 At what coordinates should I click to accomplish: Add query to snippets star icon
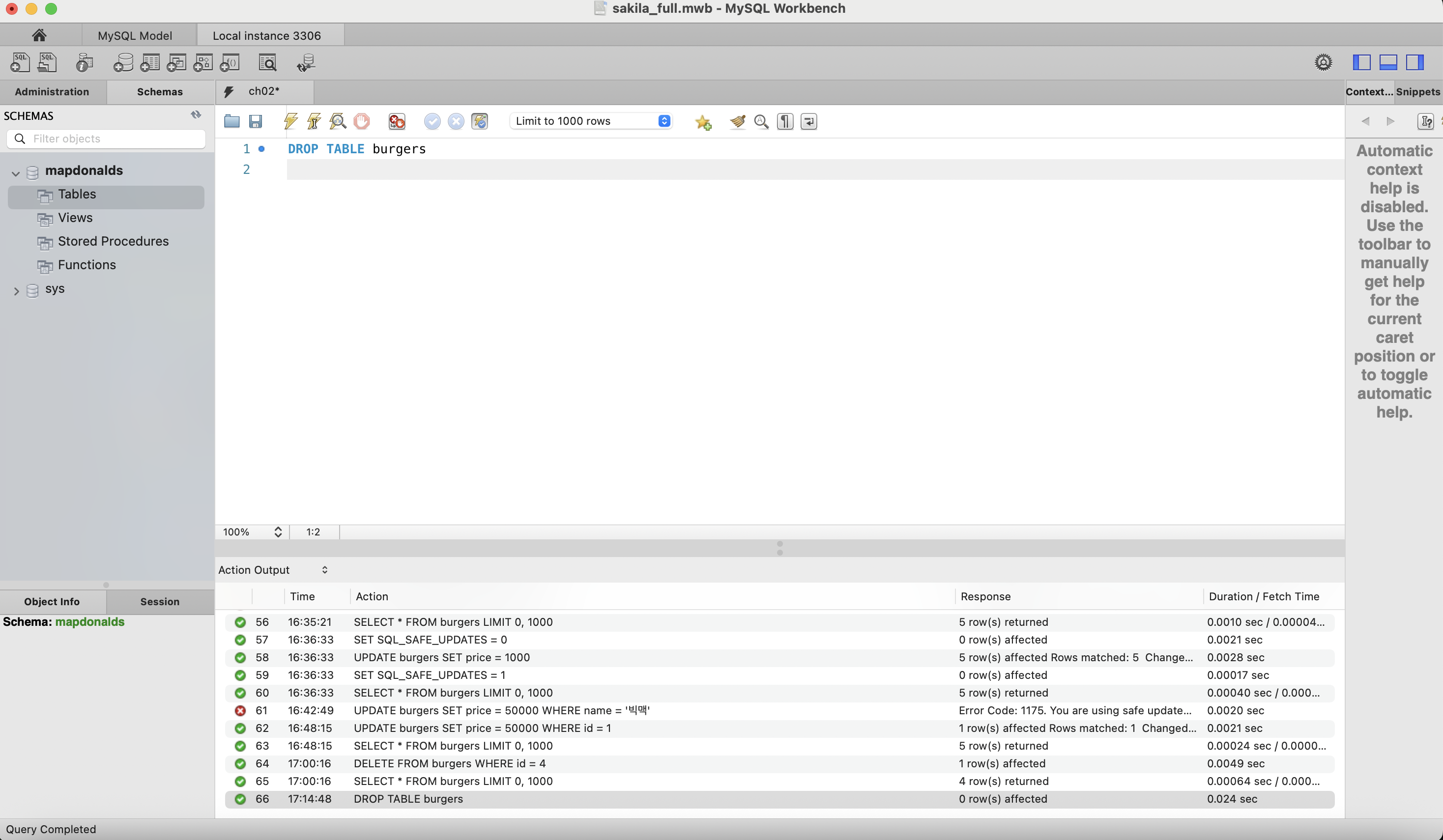pos(703,122)
